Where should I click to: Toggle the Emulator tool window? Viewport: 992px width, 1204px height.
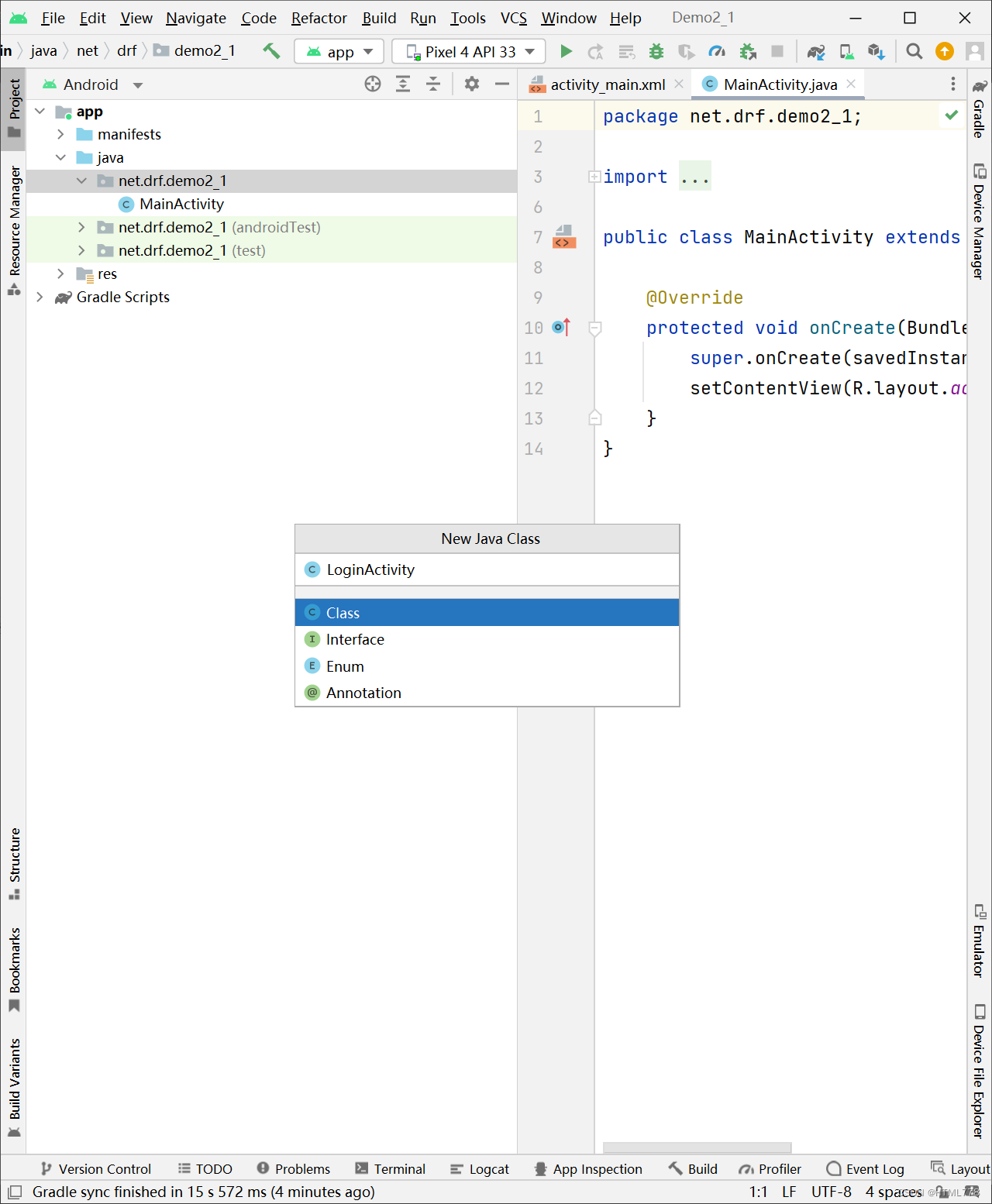tap(980, 941)
